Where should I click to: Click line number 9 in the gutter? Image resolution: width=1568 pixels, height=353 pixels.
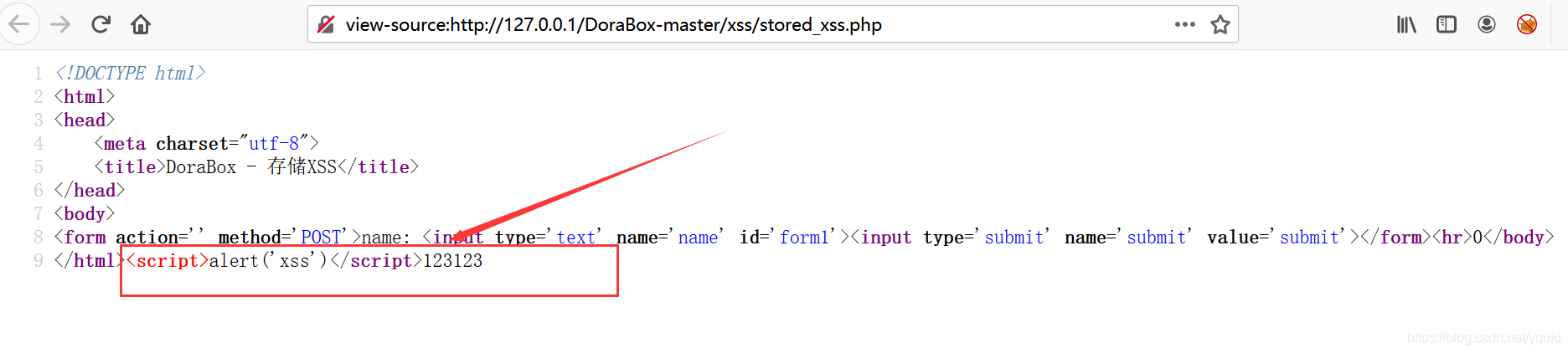pyautogui.click(x=39, y=261)
